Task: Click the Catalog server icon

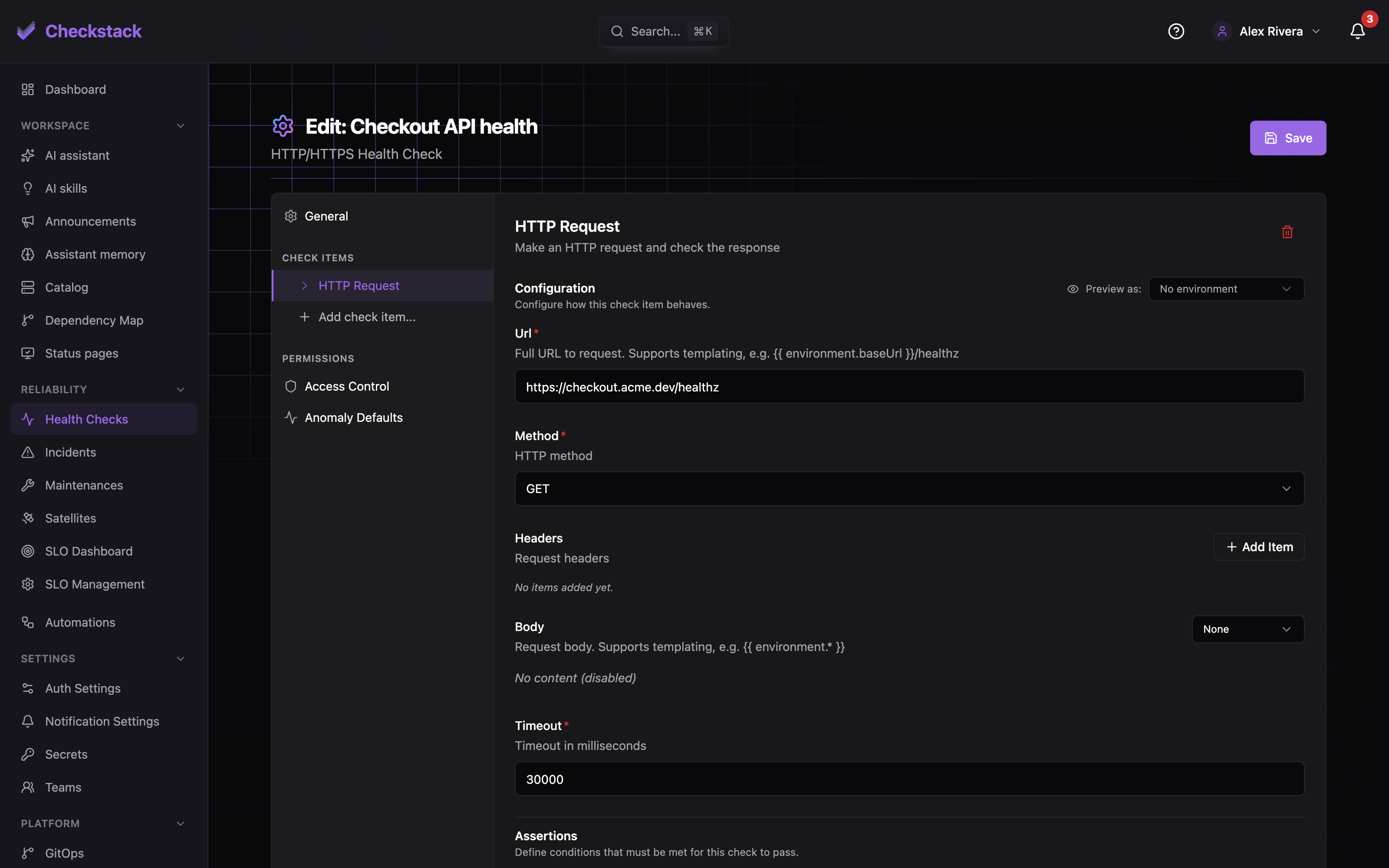Action: [x=27, y=288]
